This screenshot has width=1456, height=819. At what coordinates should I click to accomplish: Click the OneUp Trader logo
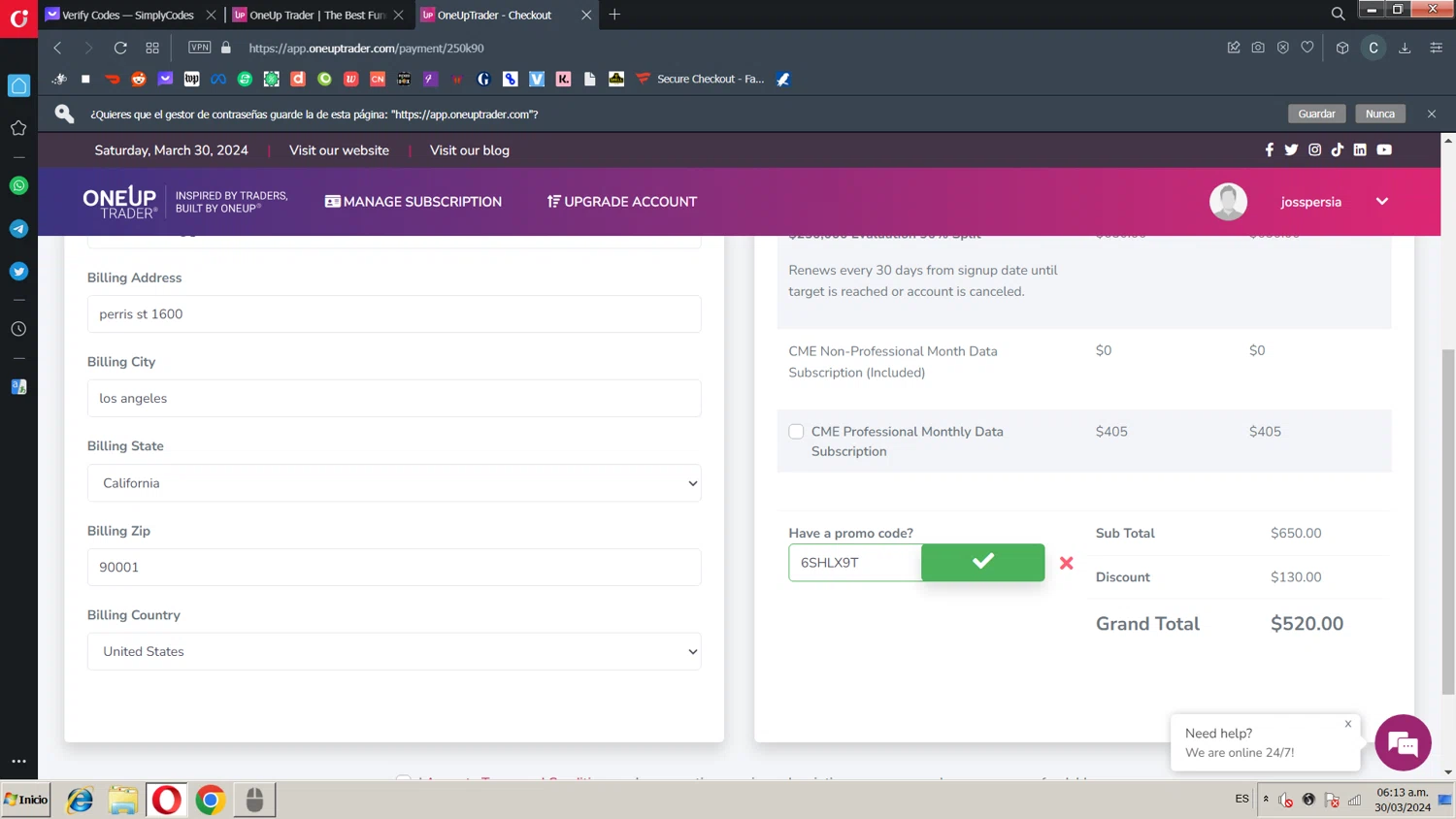120,202
